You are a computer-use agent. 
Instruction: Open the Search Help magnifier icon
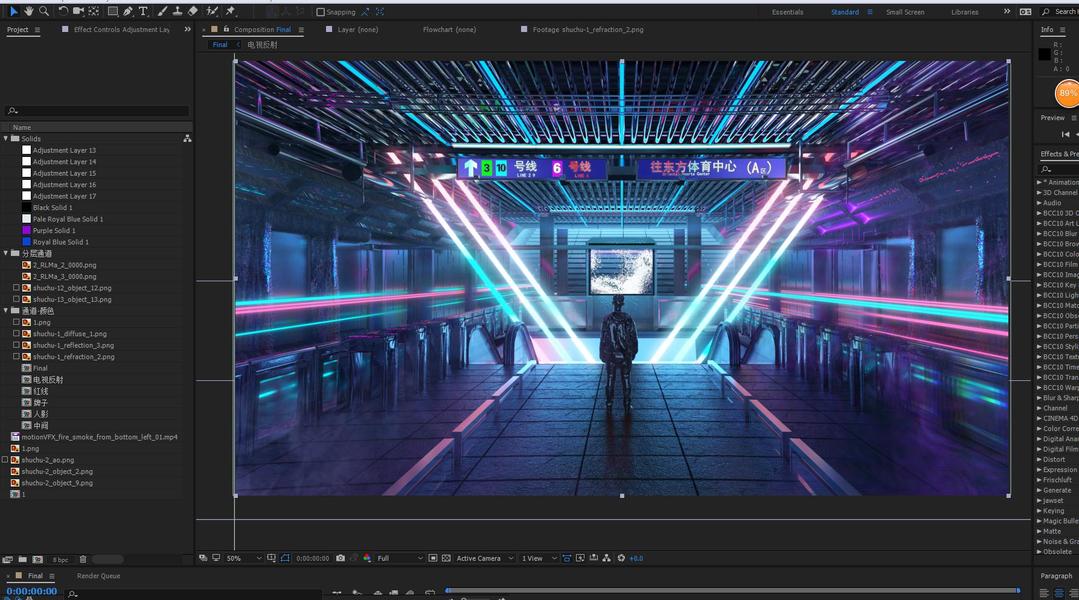1046,12
